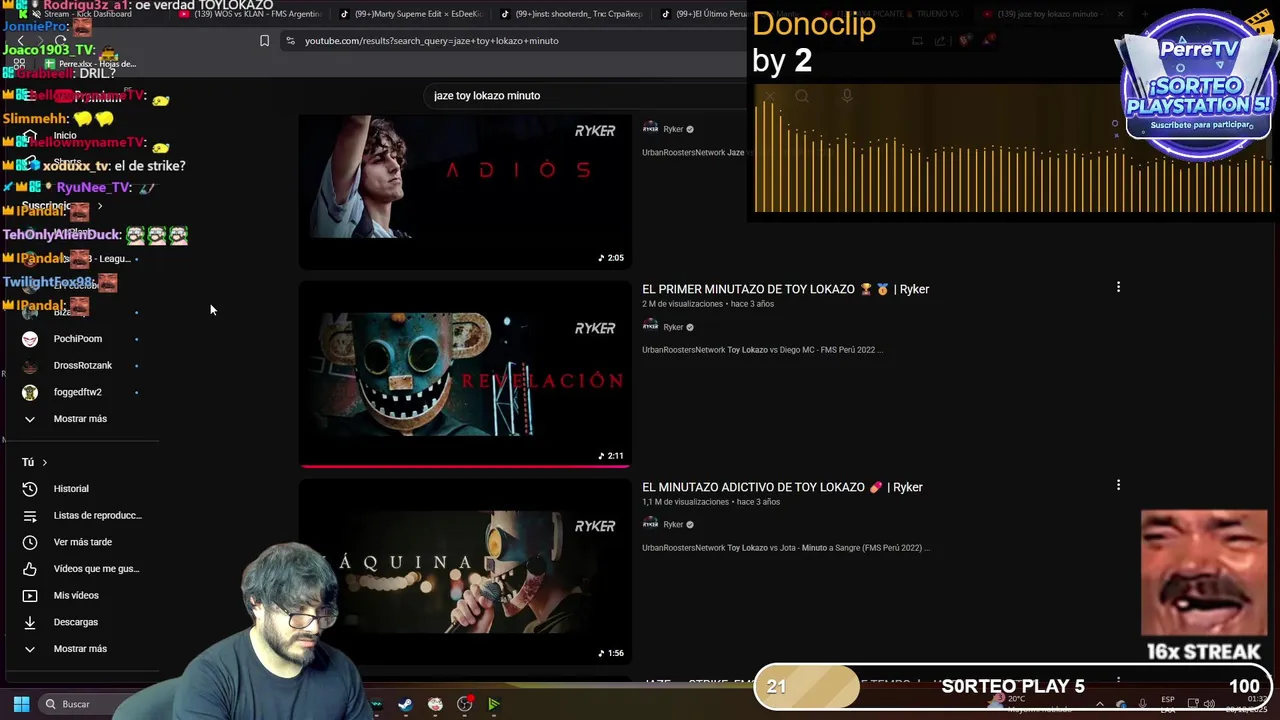Screen dimensions: 1280x720
Task: Click the red progress bar under REVELACIÓN thumbnail
Action: (x=465, y=465)
